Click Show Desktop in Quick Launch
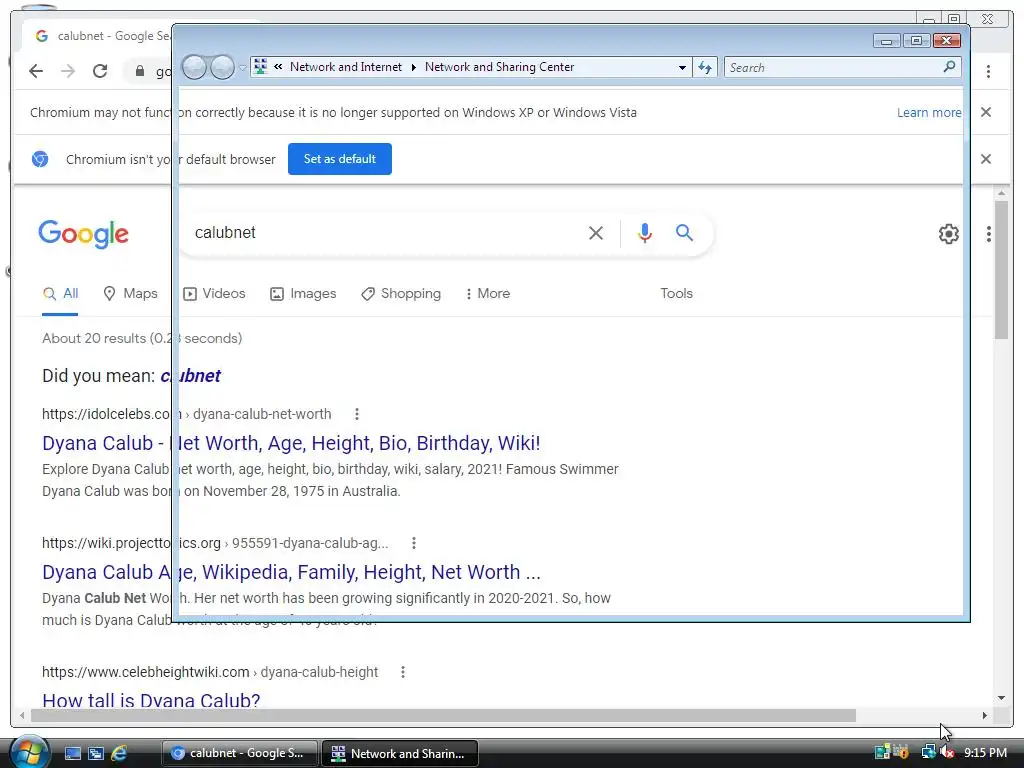 tap(72, 753)
